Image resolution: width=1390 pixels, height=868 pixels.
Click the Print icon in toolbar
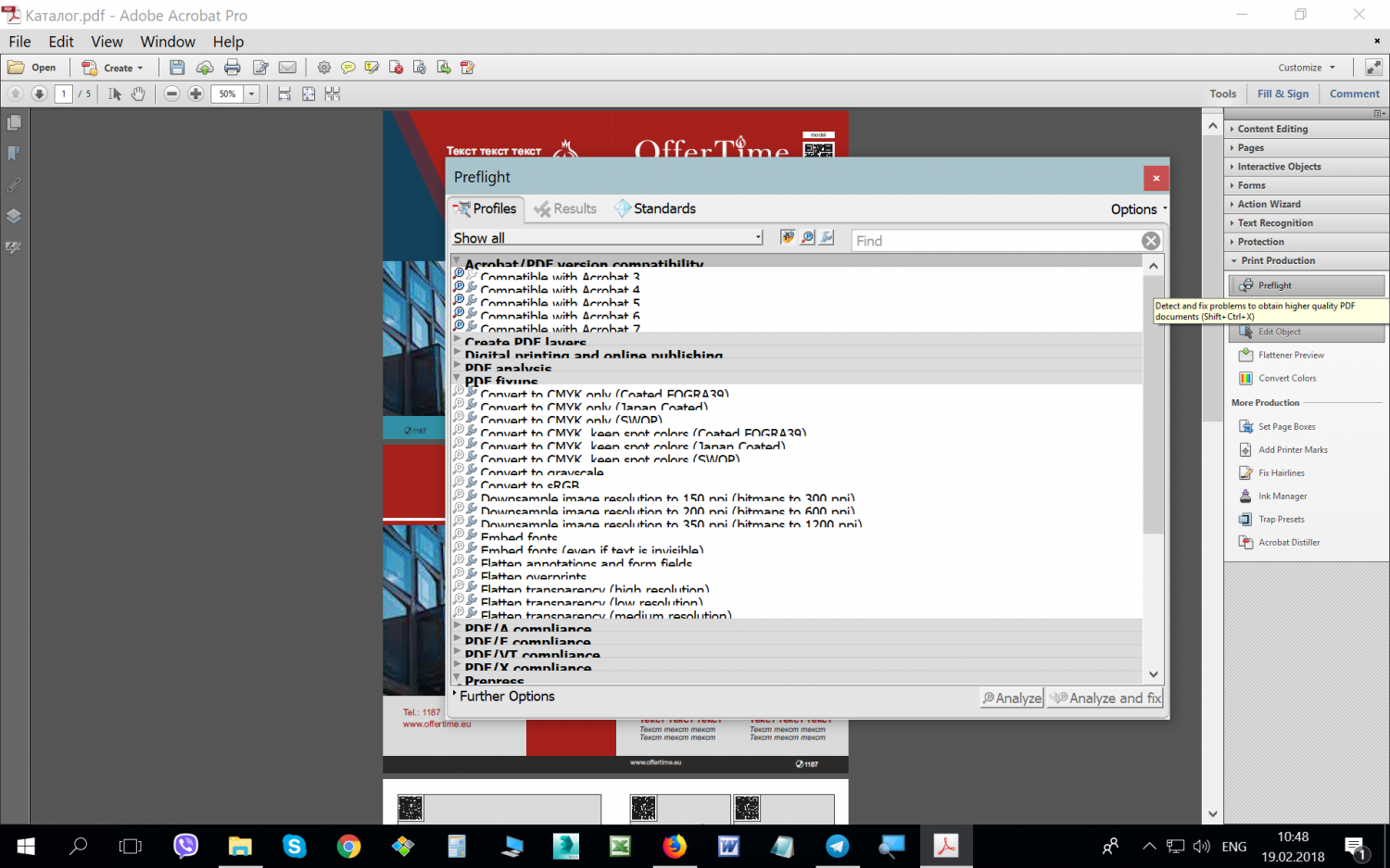pyautogui.click(x=233, y=68)
